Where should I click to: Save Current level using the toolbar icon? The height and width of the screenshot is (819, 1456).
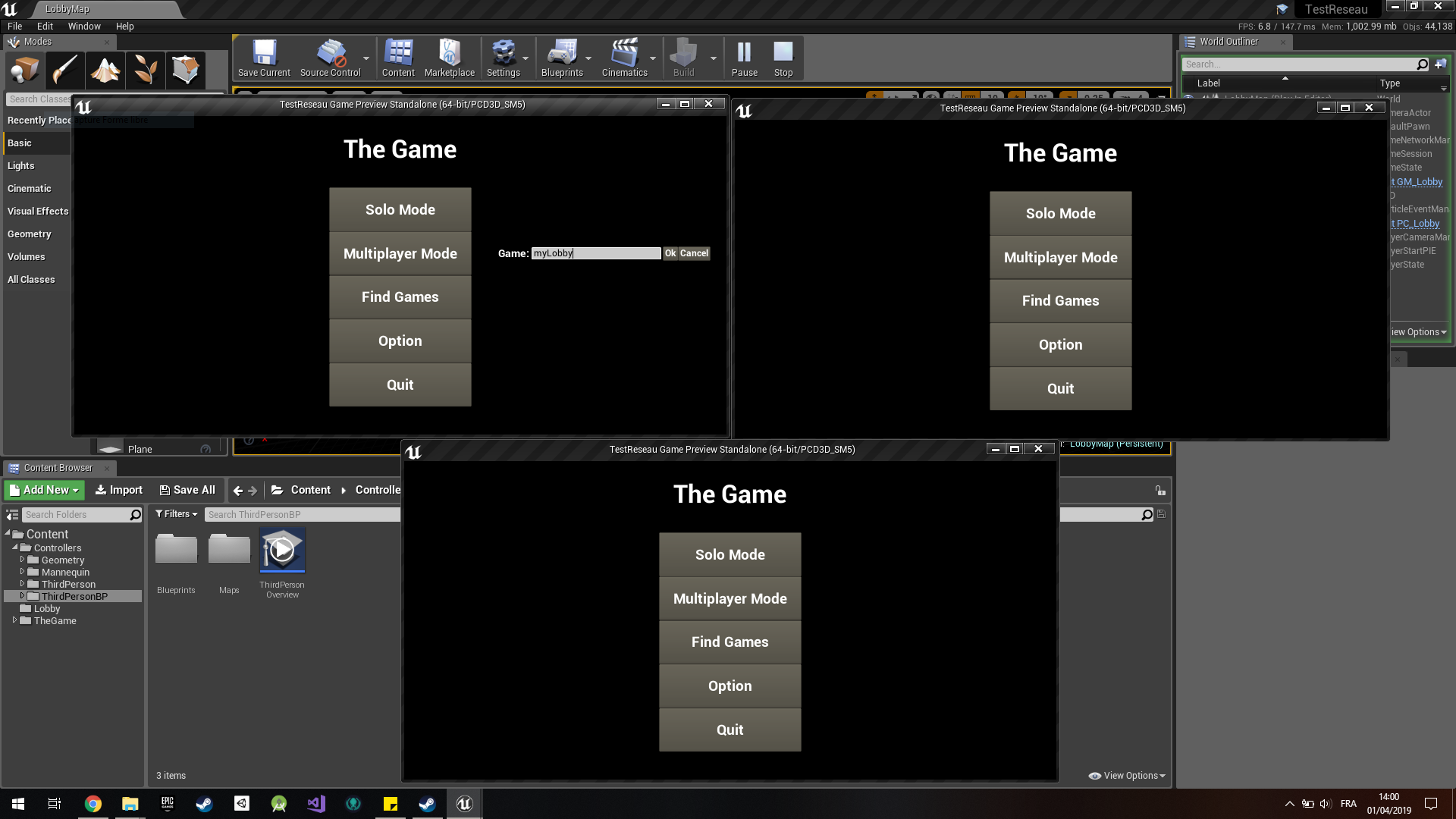pyautogui.click(x=263, y=58)
